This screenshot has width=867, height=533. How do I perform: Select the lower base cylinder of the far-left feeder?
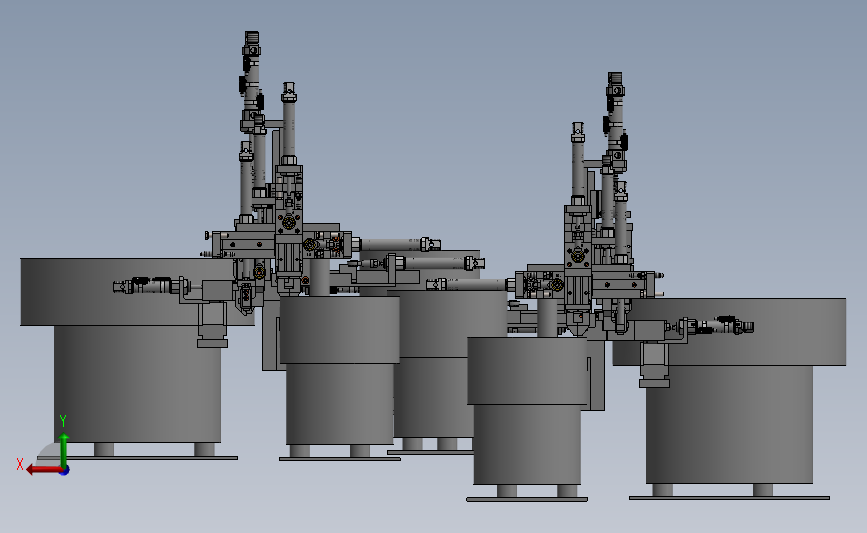[137, 384]
